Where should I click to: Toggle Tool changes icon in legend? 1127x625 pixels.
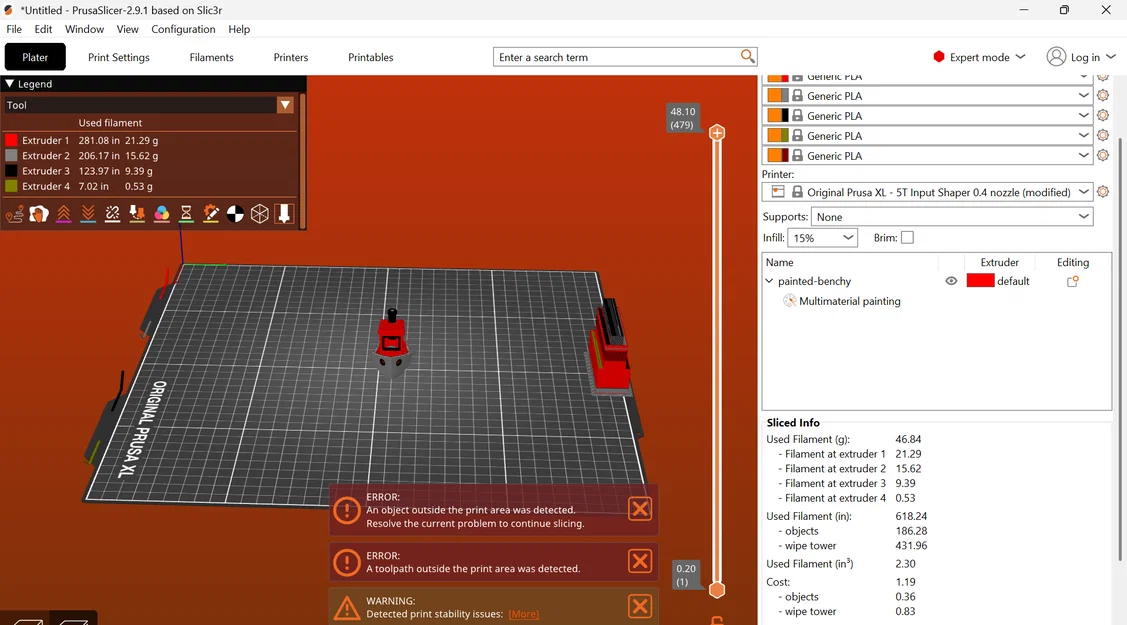137,214
